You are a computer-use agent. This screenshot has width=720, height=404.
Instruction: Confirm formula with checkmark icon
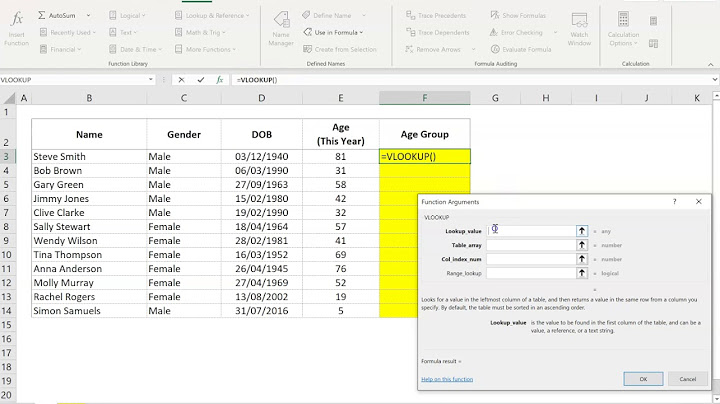[201, 80]
